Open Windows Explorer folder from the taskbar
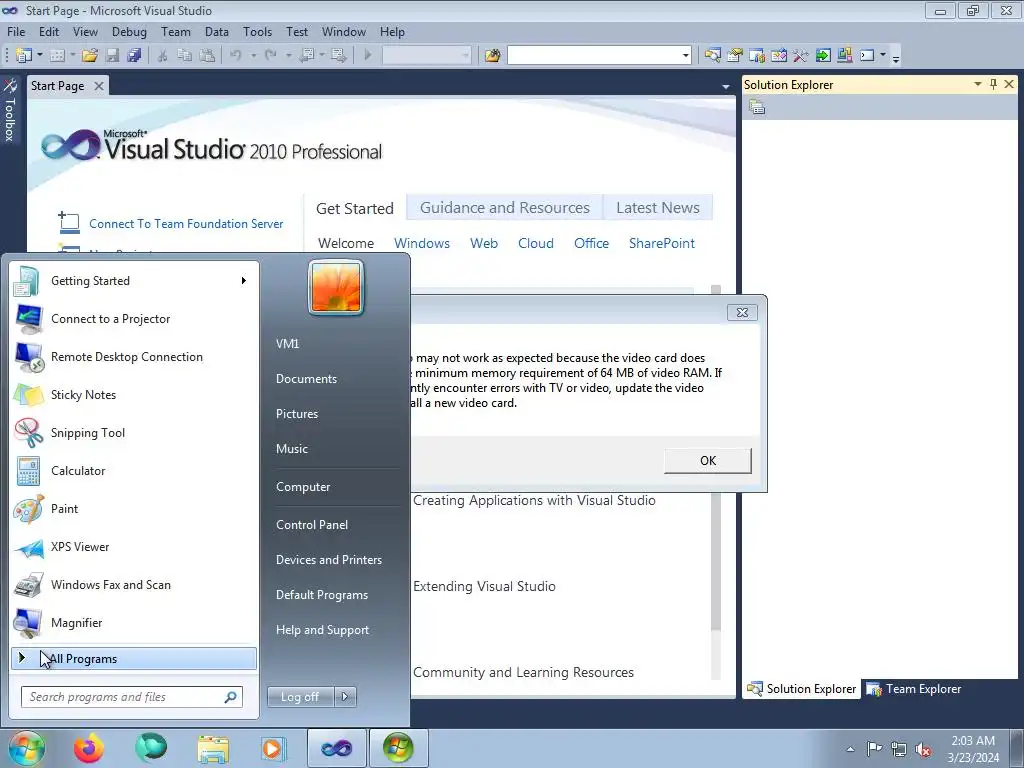Screen dimensions: 1024x768 tap(213, 748)
